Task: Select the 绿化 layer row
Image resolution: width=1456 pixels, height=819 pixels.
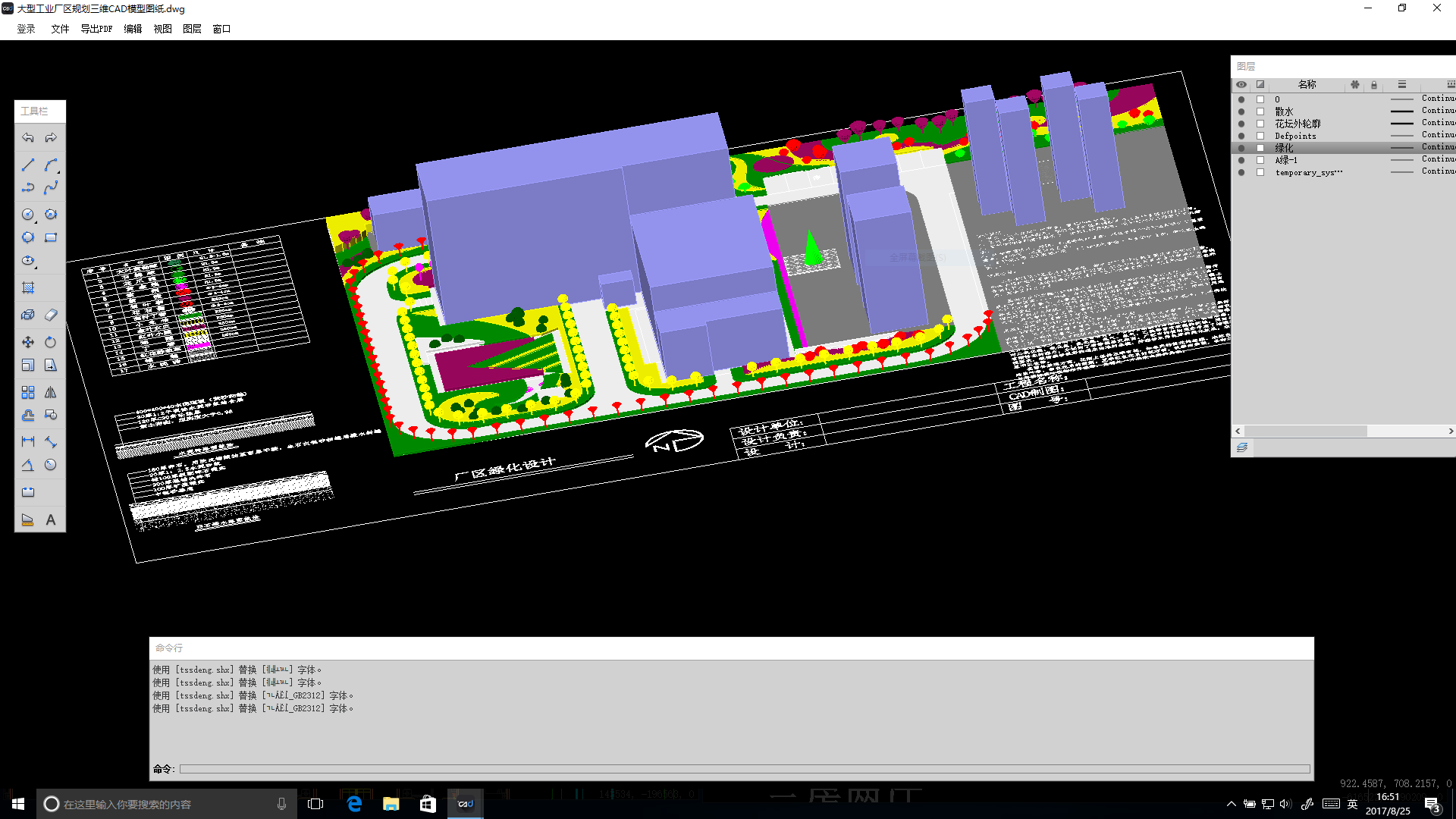Action: tap(1344, 148)
